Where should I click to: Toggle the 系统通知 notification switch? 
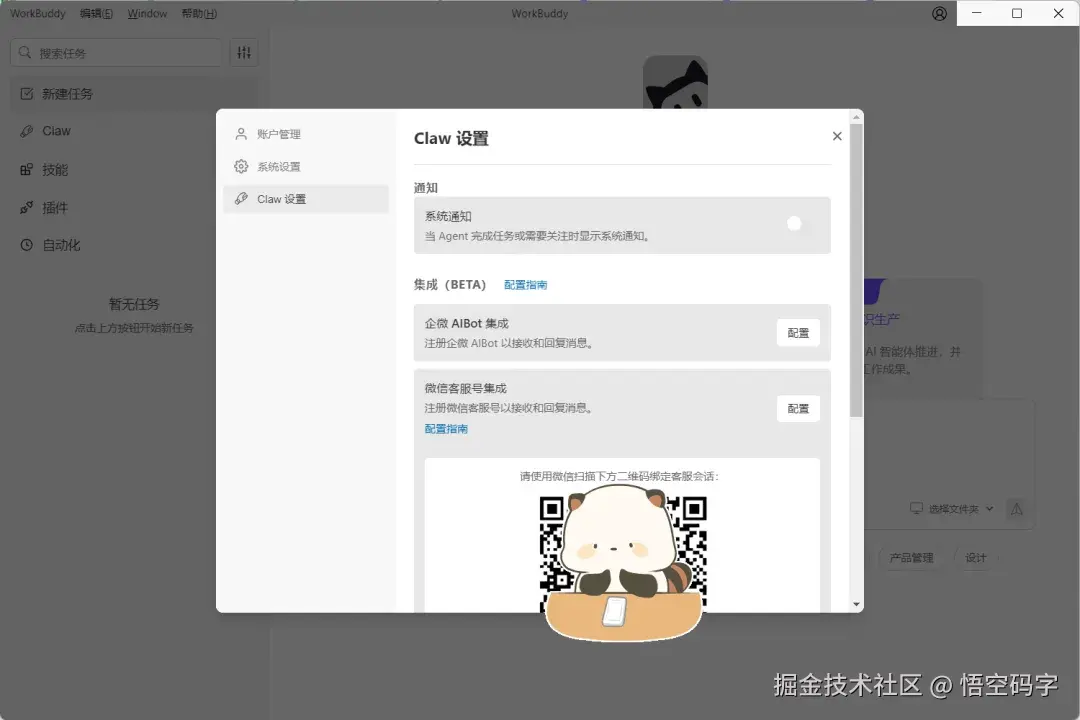pyautogui.click(x=793, y=222)
